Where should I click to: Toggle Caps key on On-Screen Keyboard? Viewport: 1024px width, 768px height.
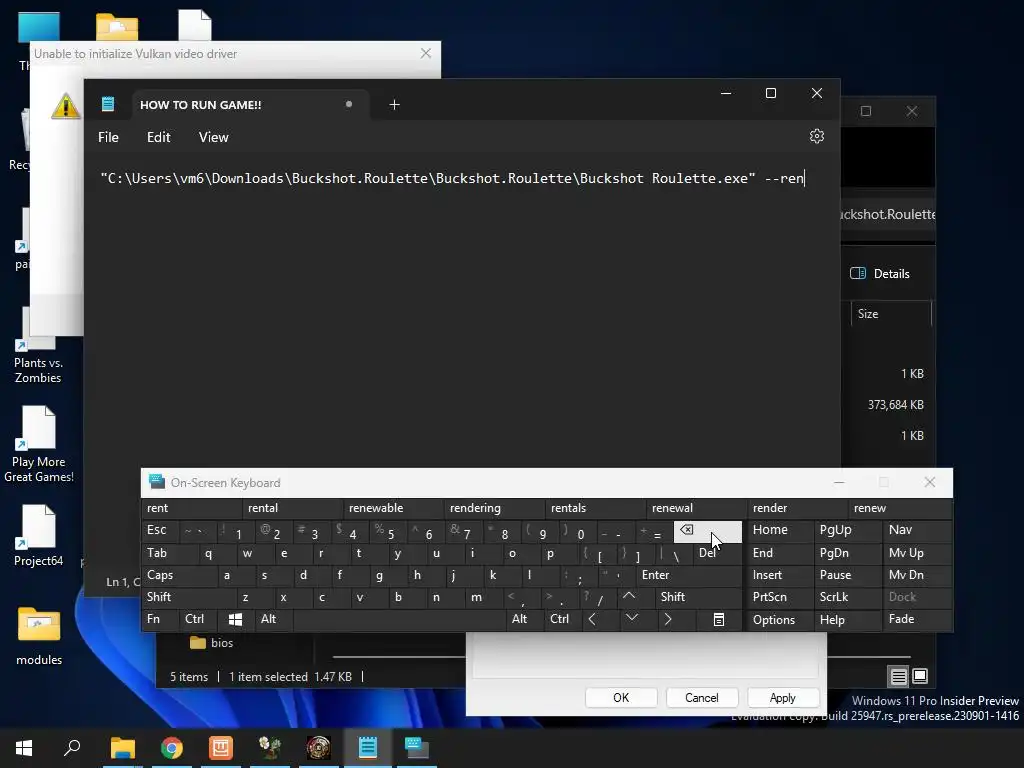point(179,575)
